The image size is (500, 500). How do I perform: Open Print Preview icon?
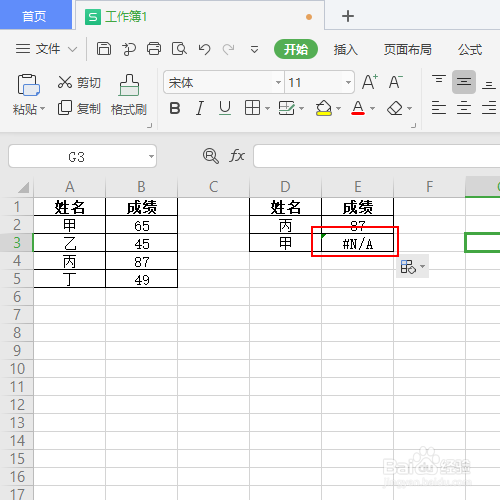179,49
